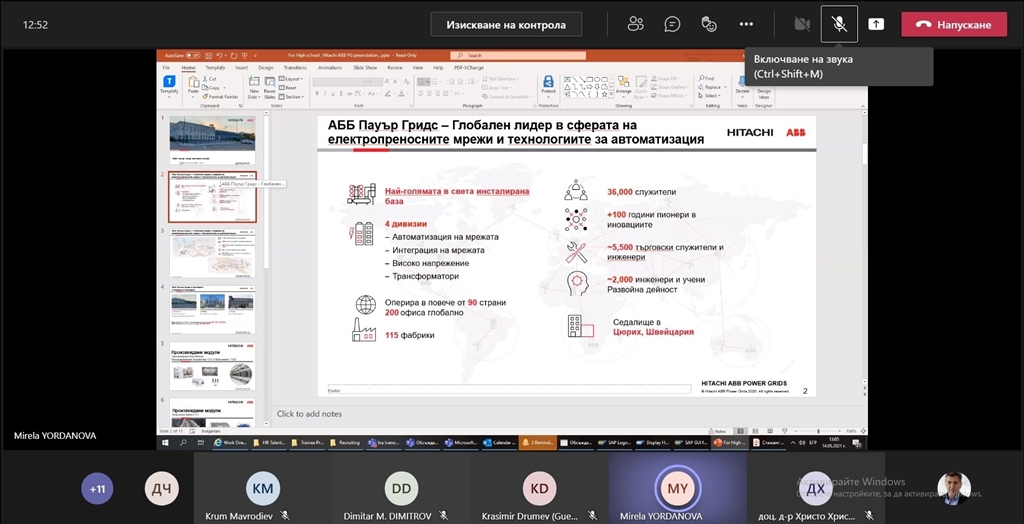Image resolution: width=1024 pixels, height=524 pixels.
Task: Unmute the microphone
Action: click(x=839, y=24)
